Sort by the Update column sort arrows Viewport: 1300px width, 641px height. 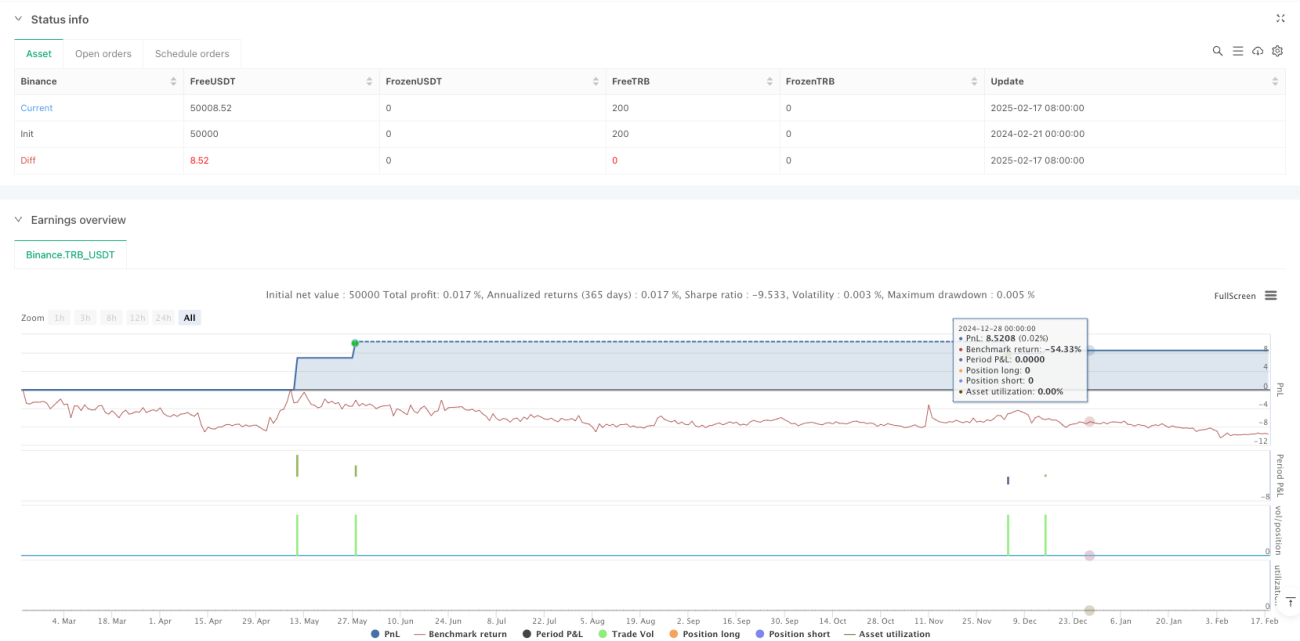[x=1276, y=81]
